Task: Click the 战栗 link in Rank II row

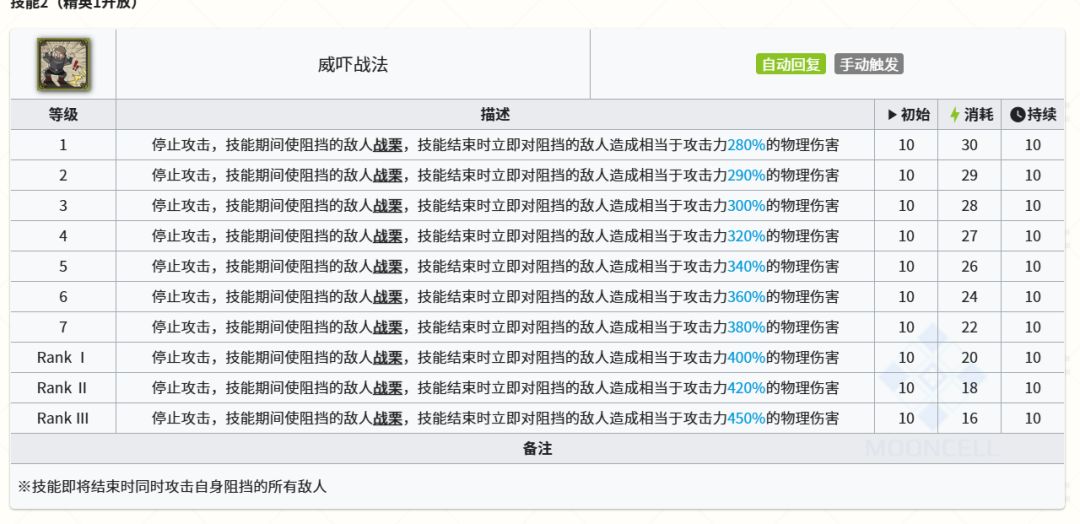Action: 388,388
